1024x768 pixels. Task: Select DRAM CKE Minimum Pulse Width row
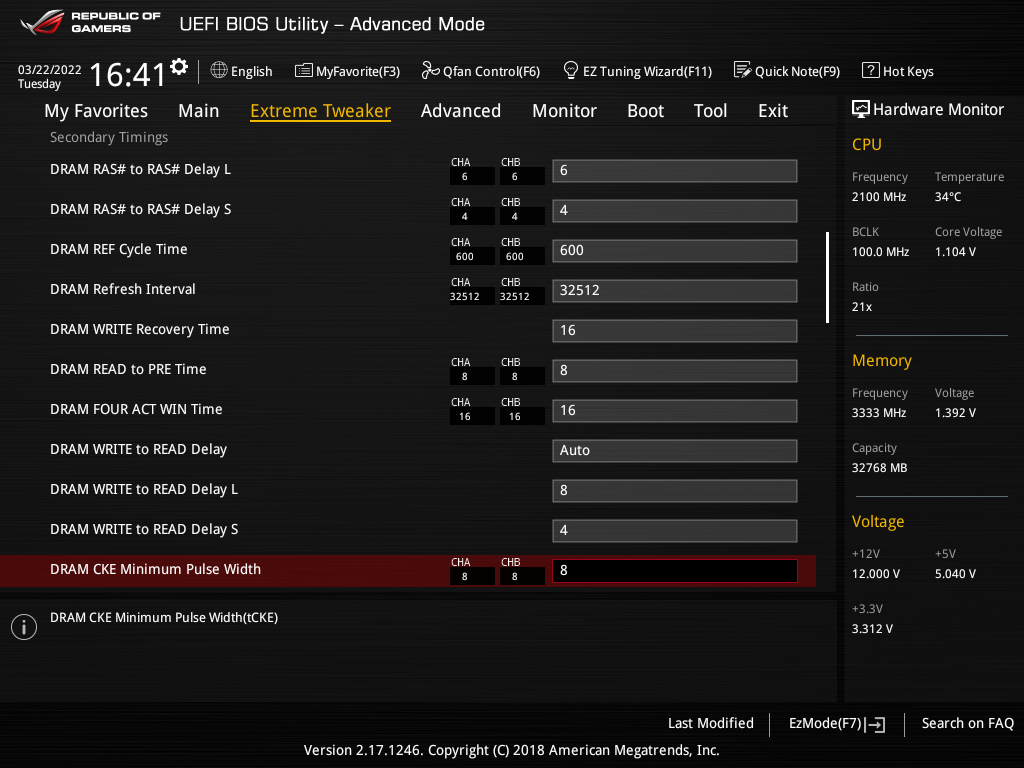pos(408,570)
